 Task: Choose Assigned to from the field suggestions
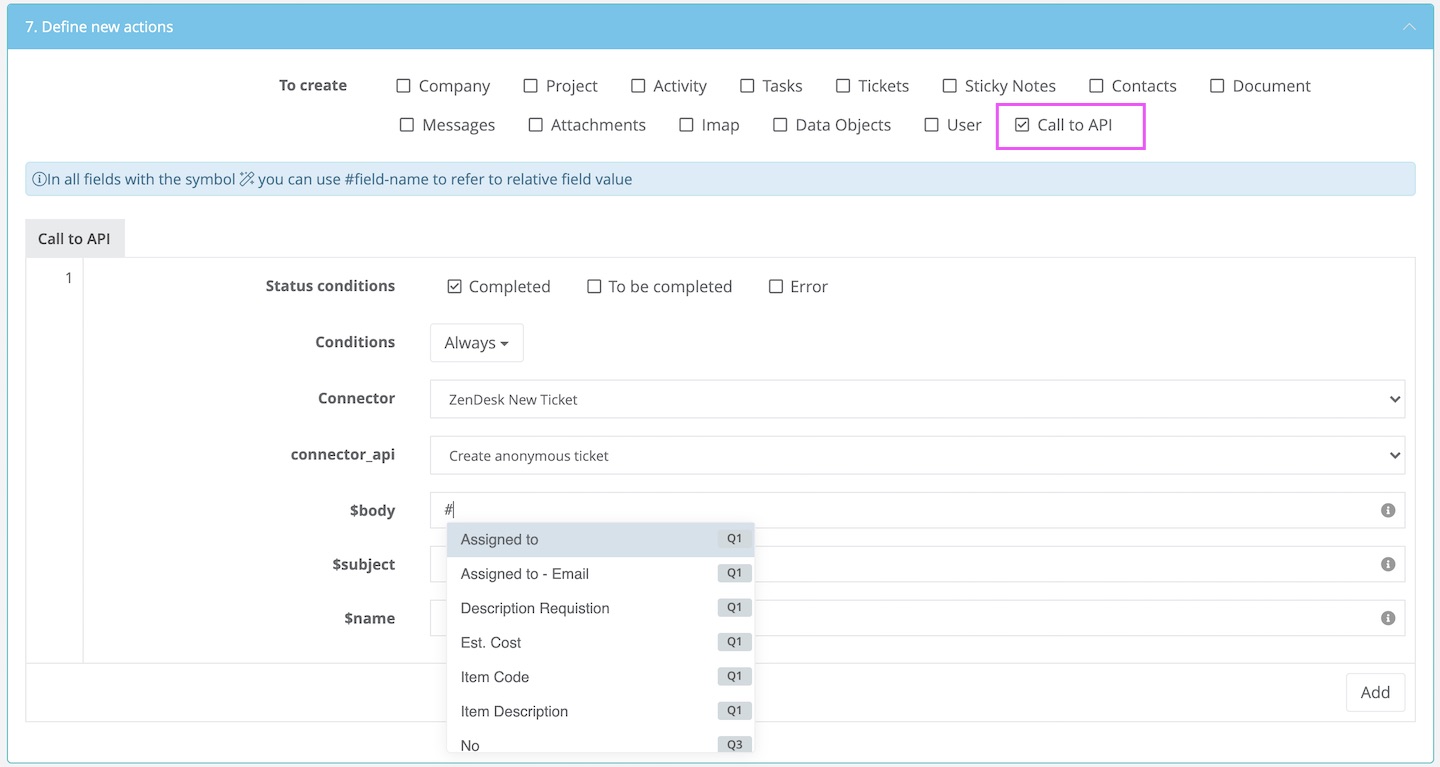499,539
